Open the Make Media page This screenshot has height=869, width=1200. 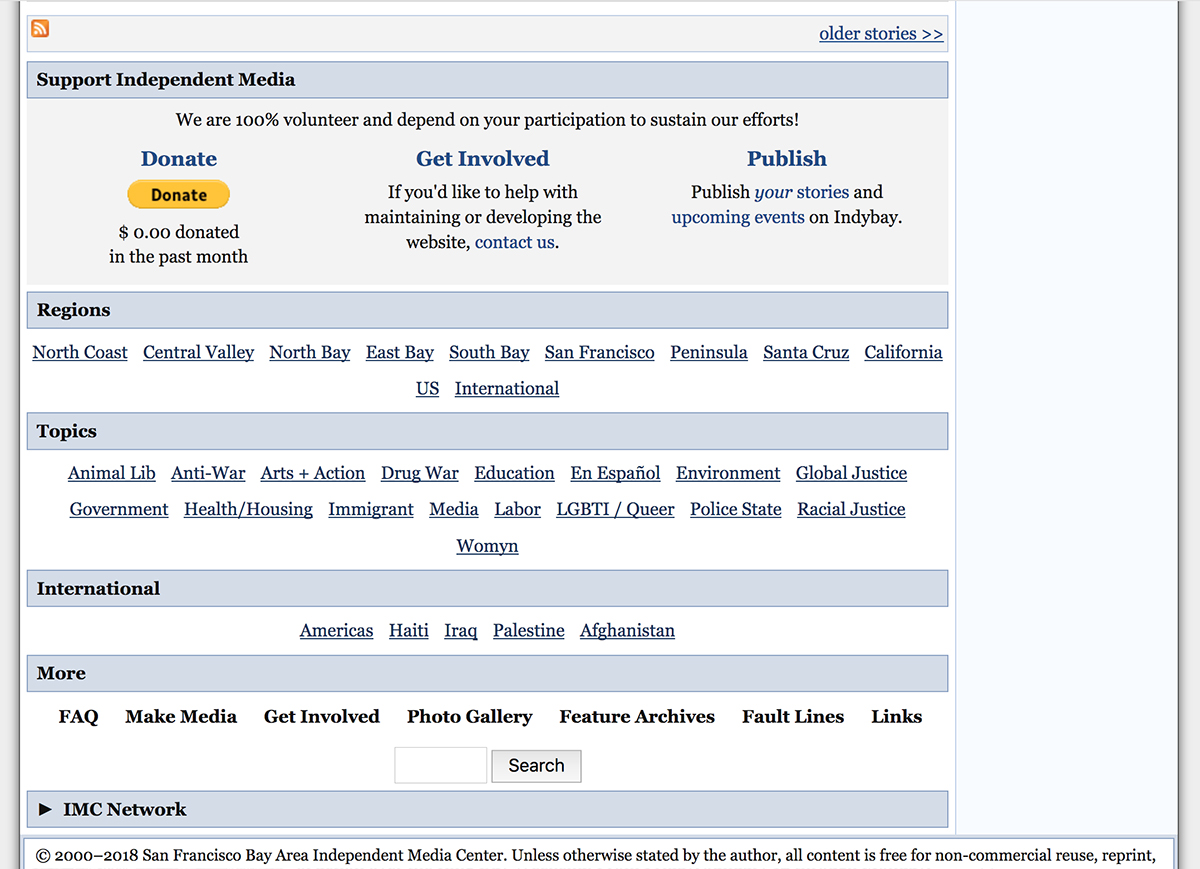pos(181,717)
